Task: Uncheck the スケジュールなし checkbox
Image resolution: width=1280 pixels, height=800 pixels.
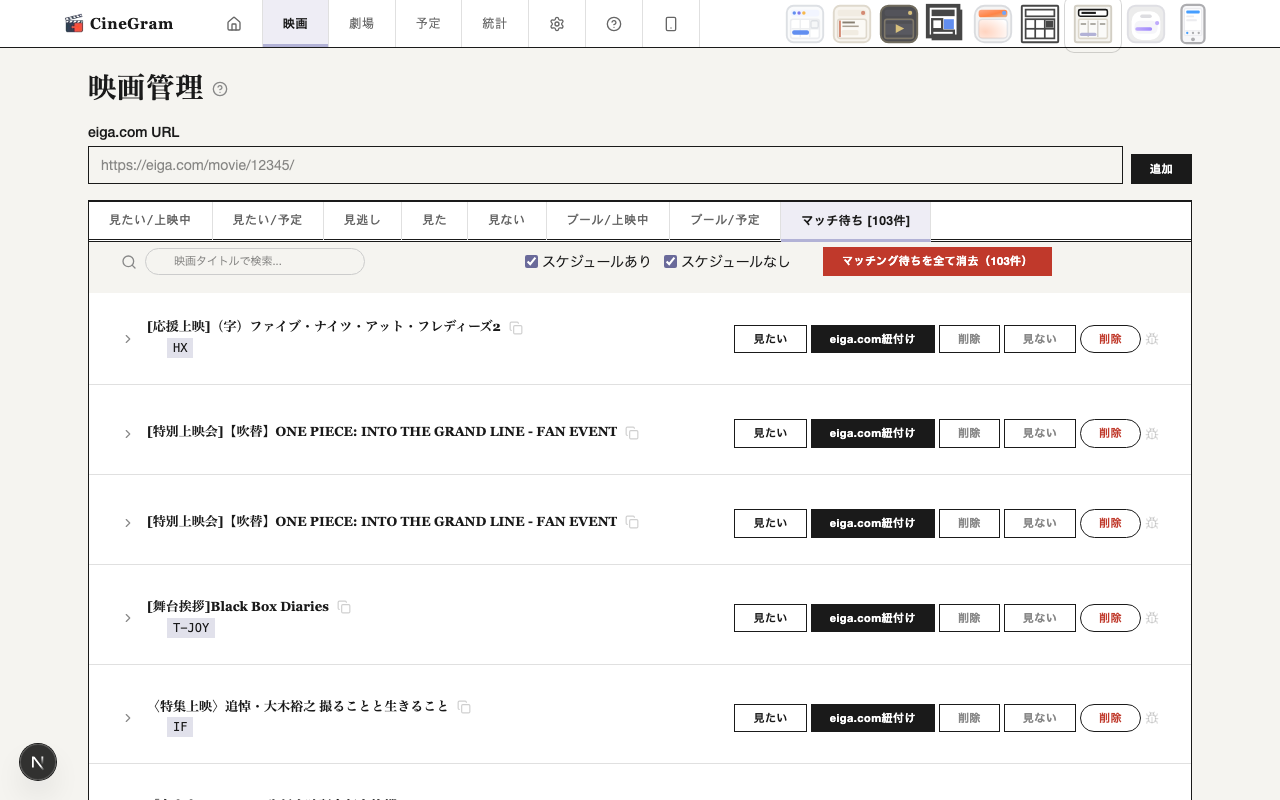Action: 670,261
